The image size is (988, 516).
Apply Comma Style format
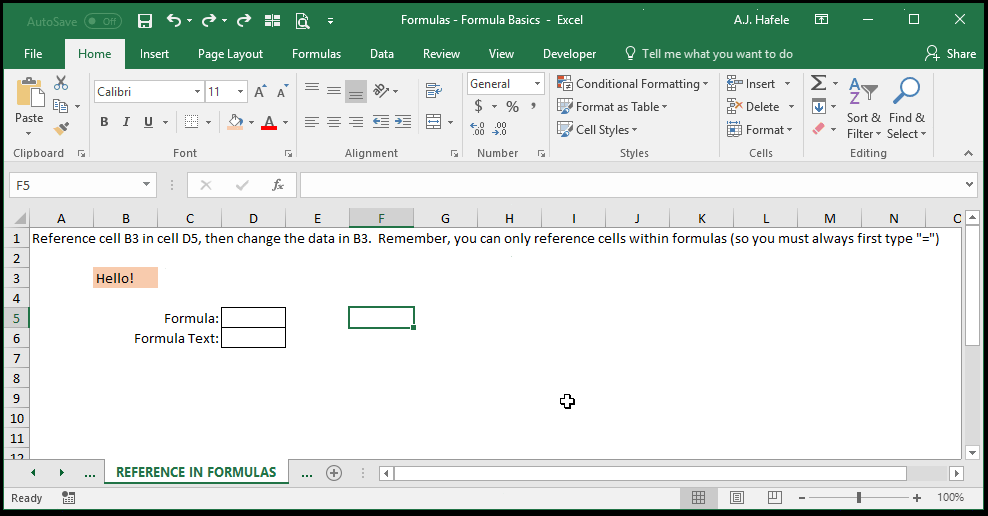click(534, 106)
